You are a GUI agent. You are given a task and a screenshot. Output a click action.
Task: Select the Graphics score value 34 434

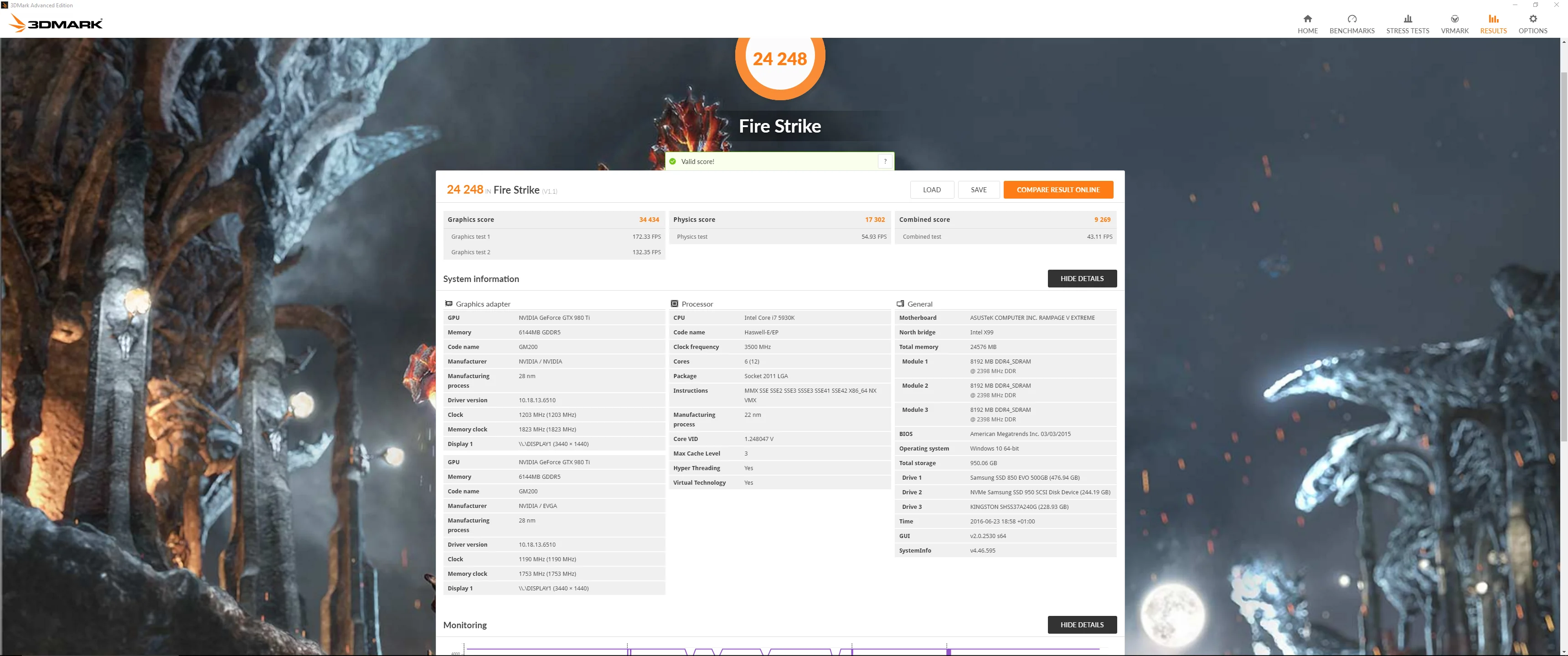tap(649, 220)
